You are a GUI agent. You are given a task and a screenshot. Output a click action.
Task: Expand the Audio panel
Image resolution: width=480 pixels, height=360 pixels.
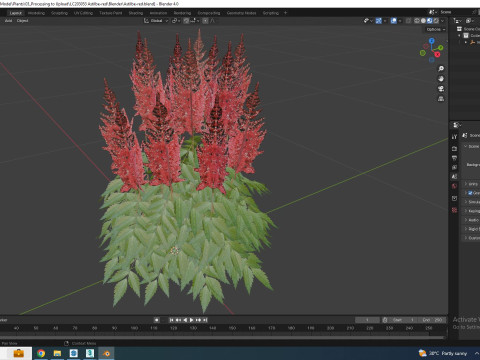tap(466, 220)
